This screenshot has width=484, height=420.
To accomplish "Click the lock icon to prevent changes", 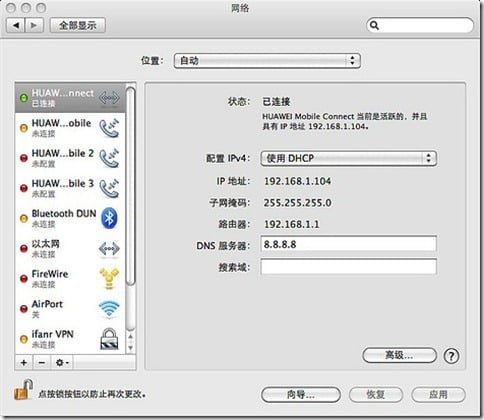I will (x=23, y=390).
